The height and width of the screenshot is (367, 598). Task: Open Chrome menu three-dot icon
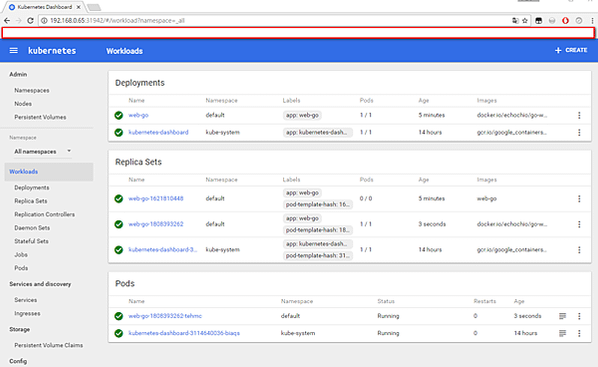(x=592, y=21)
